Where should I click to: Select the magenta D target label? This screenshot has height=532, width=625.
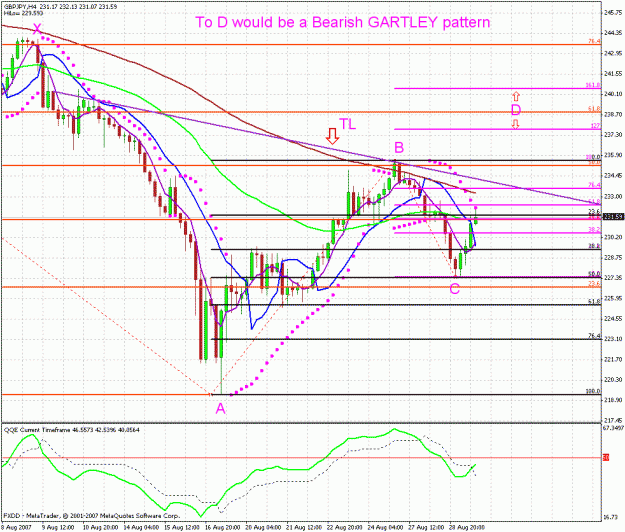[x=516, y=110]
